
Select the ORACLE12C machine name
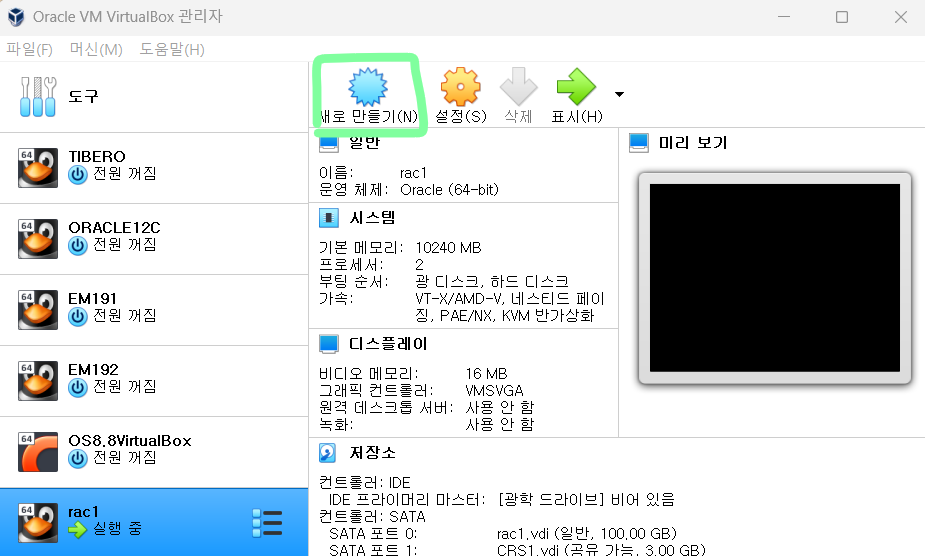point(114,227)
